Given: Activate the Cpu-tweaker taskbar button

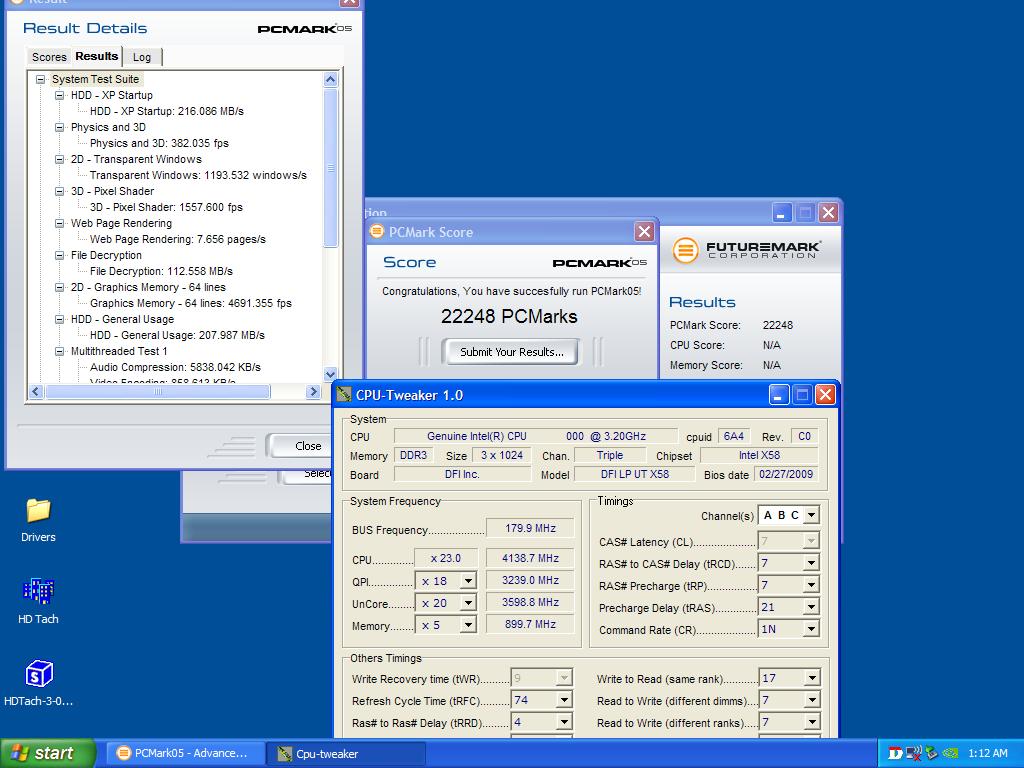Looking at the screenshot, I should point(345,753).
